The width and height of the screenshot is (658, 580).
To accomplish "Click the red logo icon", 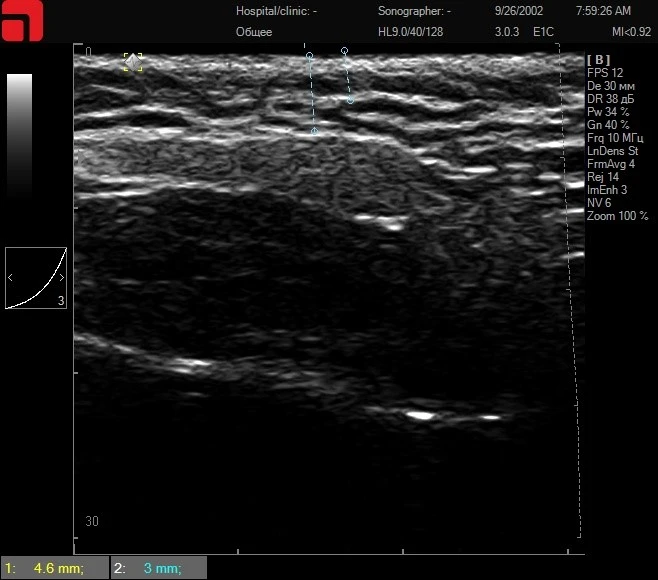I will click(22, 21).
